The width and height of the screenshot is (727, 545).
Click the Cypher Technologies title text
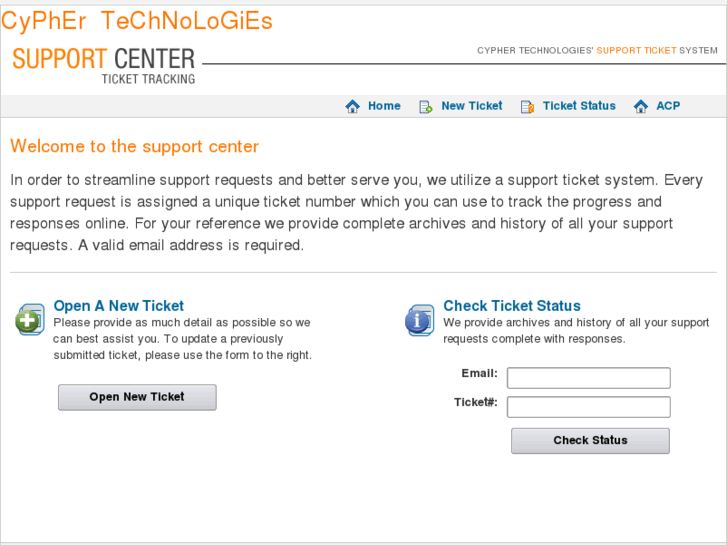pyautogui.click(x=137, y=21)
